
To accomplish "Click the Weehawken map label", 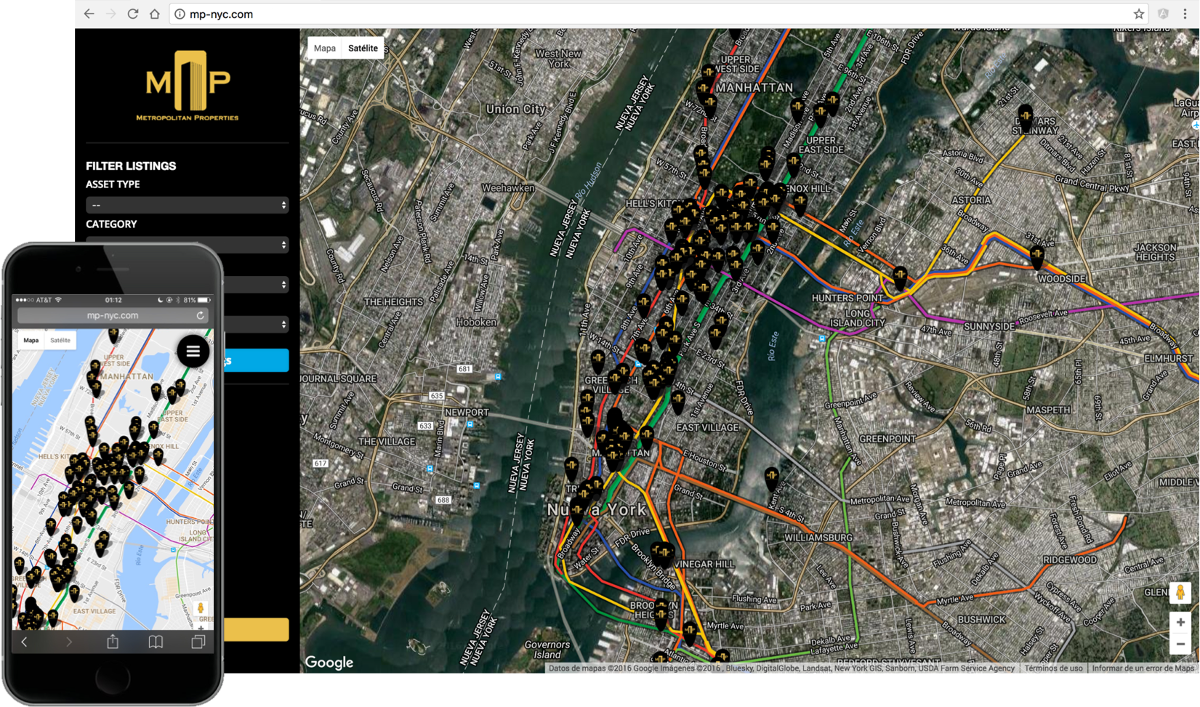I will [x=508, y=187].
